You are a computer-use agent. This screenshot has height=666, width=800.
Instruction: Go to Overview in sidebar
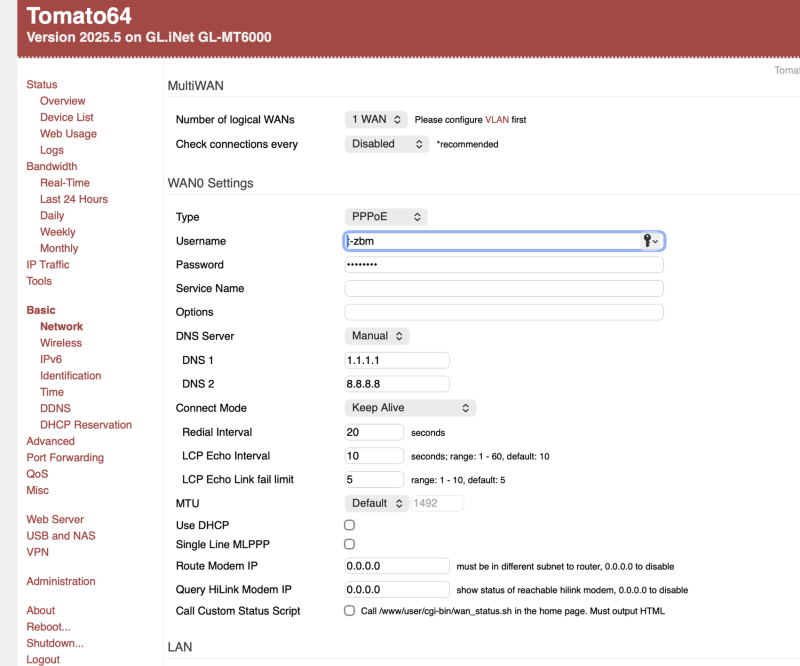pyautogui.click(x=63, y=101)
